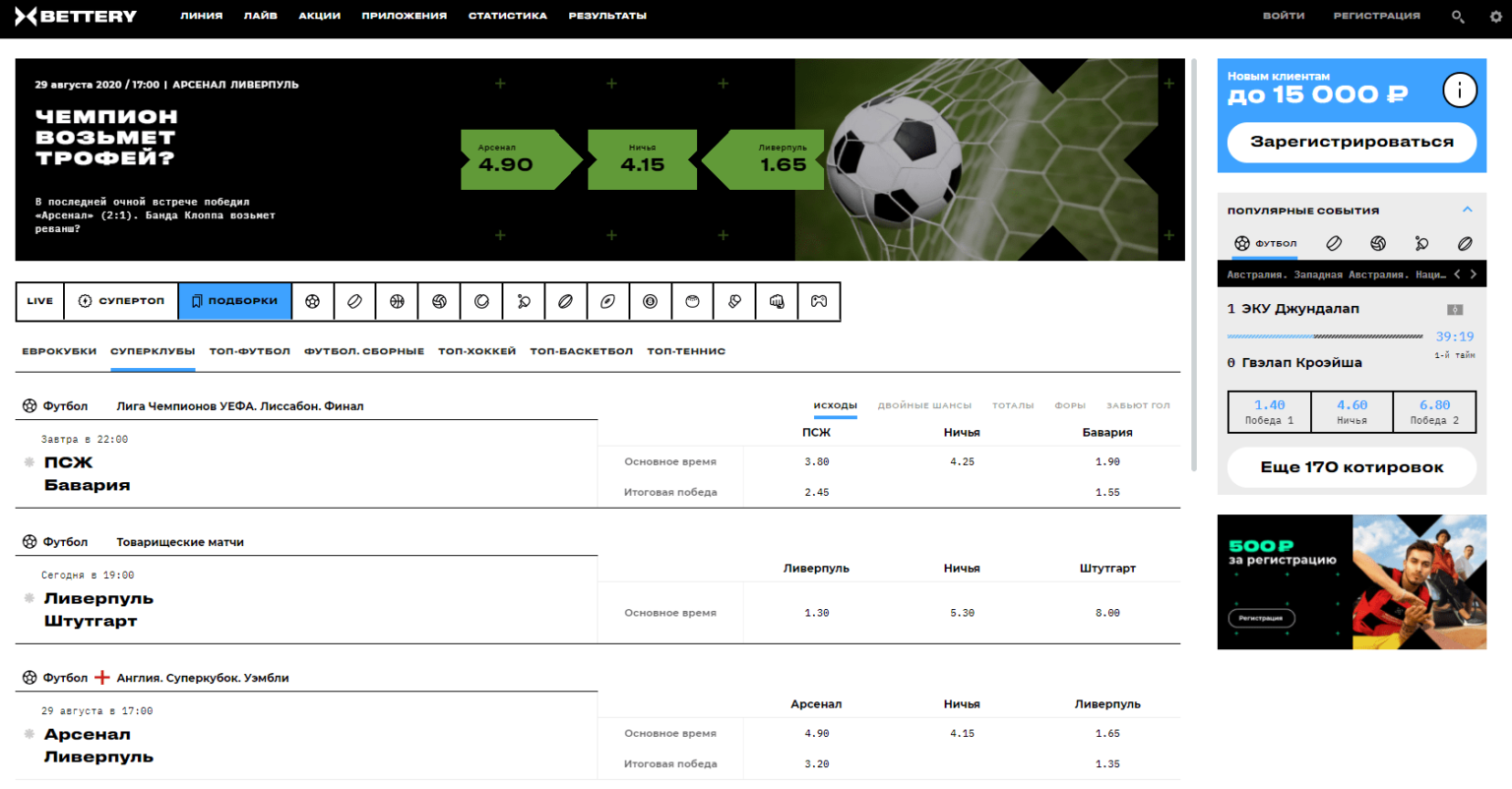1512x789 pixels.
Task: Open the settings gear icon
Action: coord(1496,16)
